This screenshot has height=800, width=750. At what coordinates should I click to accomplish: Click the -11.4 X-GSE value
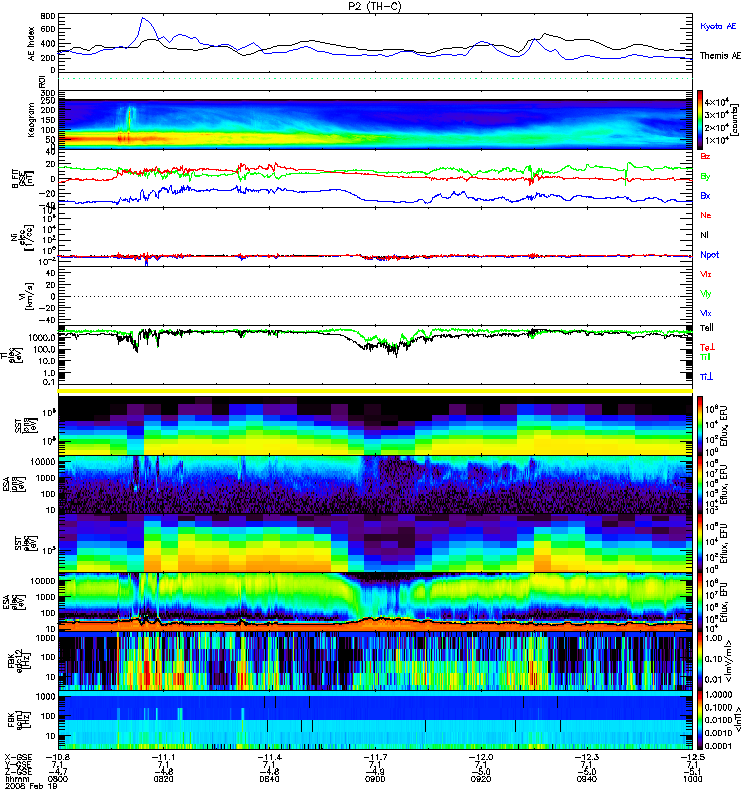269,757
